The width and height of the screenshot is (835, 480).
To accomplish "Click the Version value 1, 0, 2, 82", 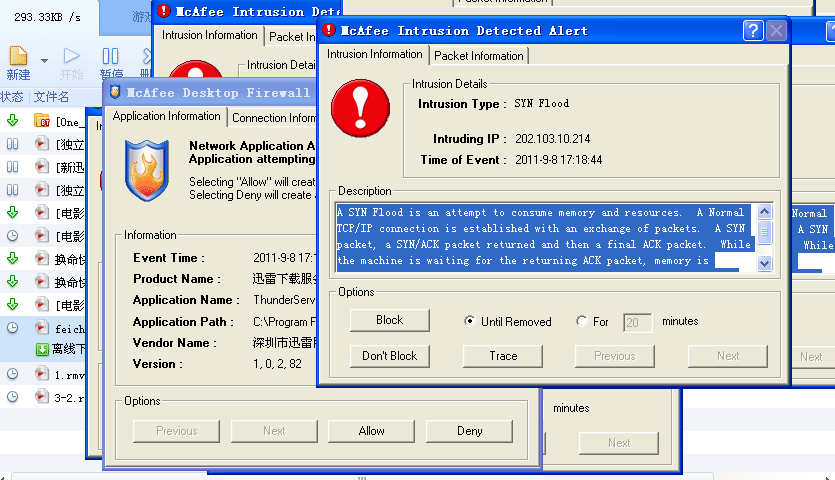I will (277, 364).
